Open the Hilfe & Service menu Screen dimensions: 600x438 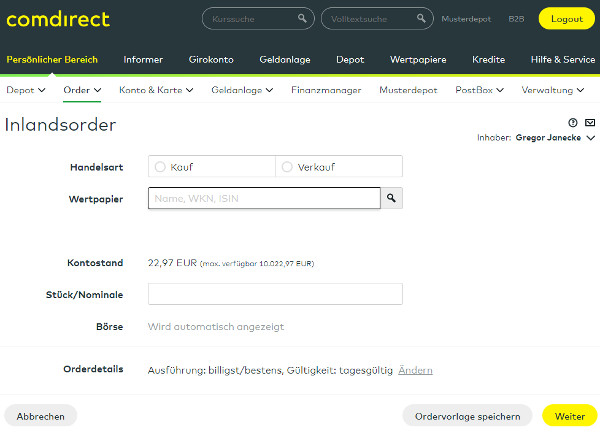(x=563, y=60)
